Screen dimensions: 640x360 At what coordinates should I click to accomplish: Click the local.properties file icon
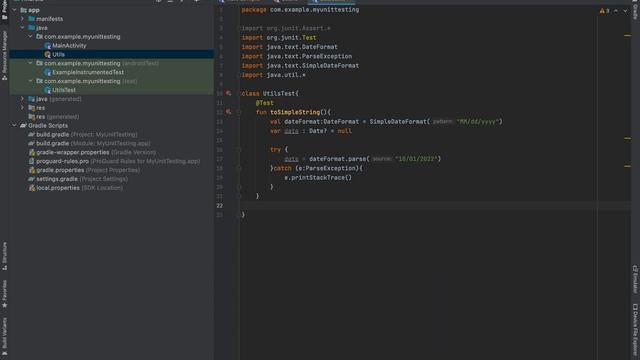tap(31, 188)
